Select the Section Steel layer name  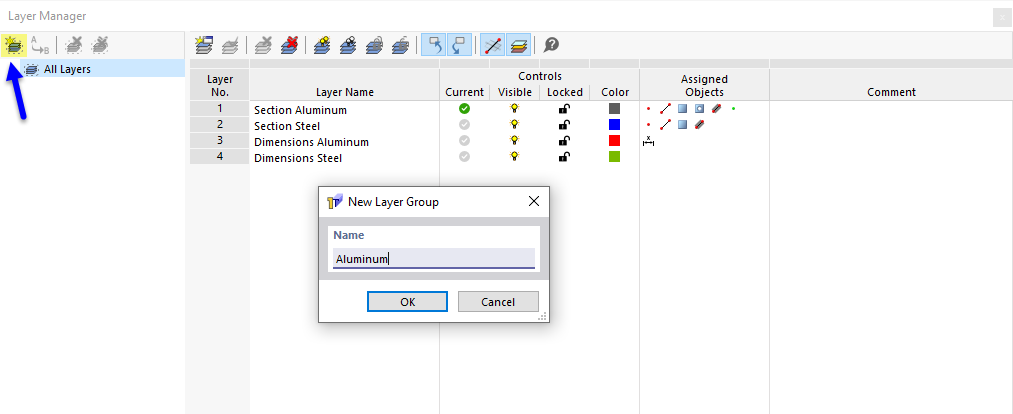pos(287,126)
